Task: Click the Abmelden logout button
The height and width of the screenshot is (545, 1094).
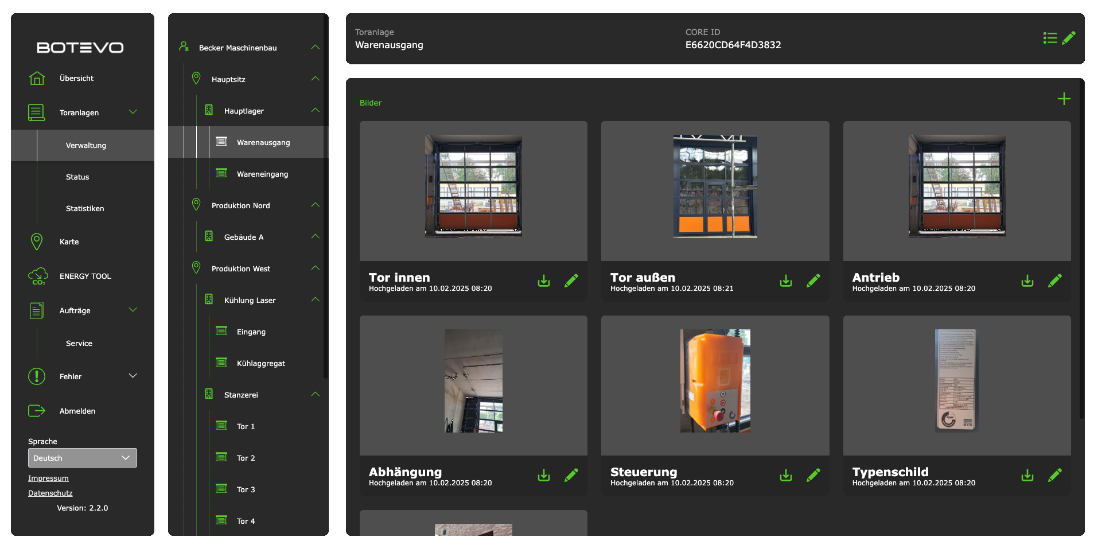Action: (77, 411)
